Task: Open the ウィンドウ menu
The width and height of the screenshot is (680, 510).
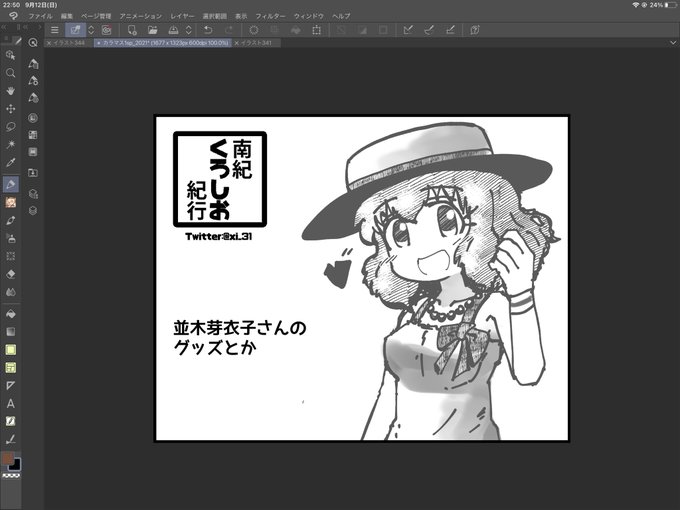Action: 309,16
